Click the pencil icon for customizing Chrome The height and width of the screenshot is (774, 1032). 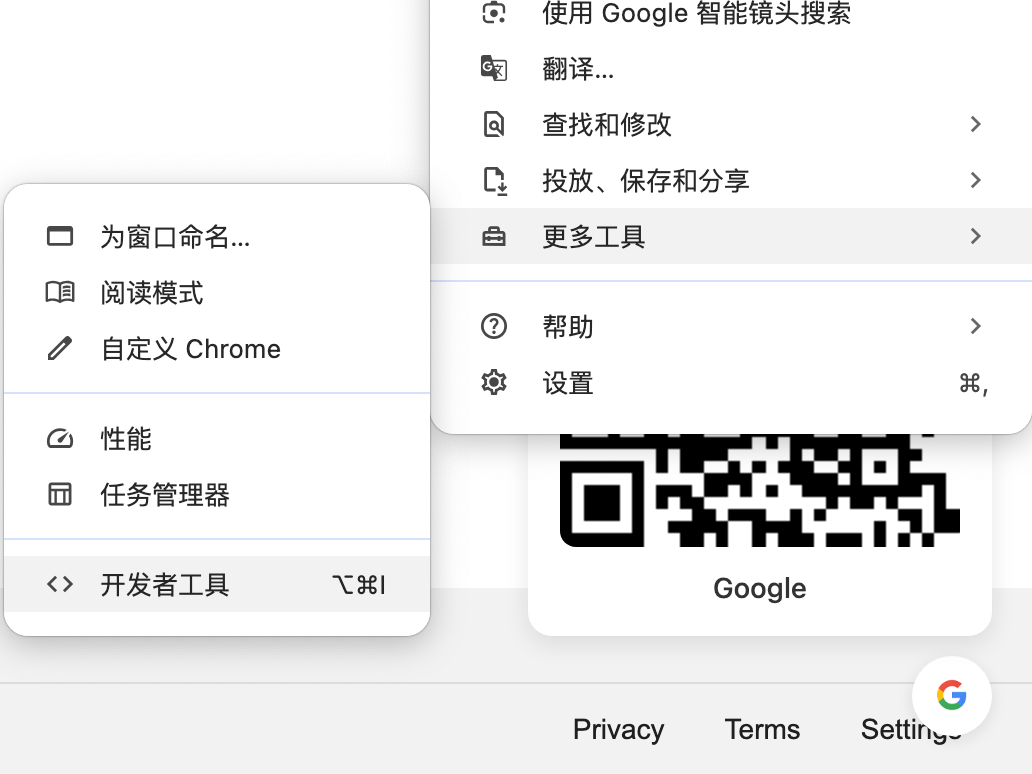(60, 349)
